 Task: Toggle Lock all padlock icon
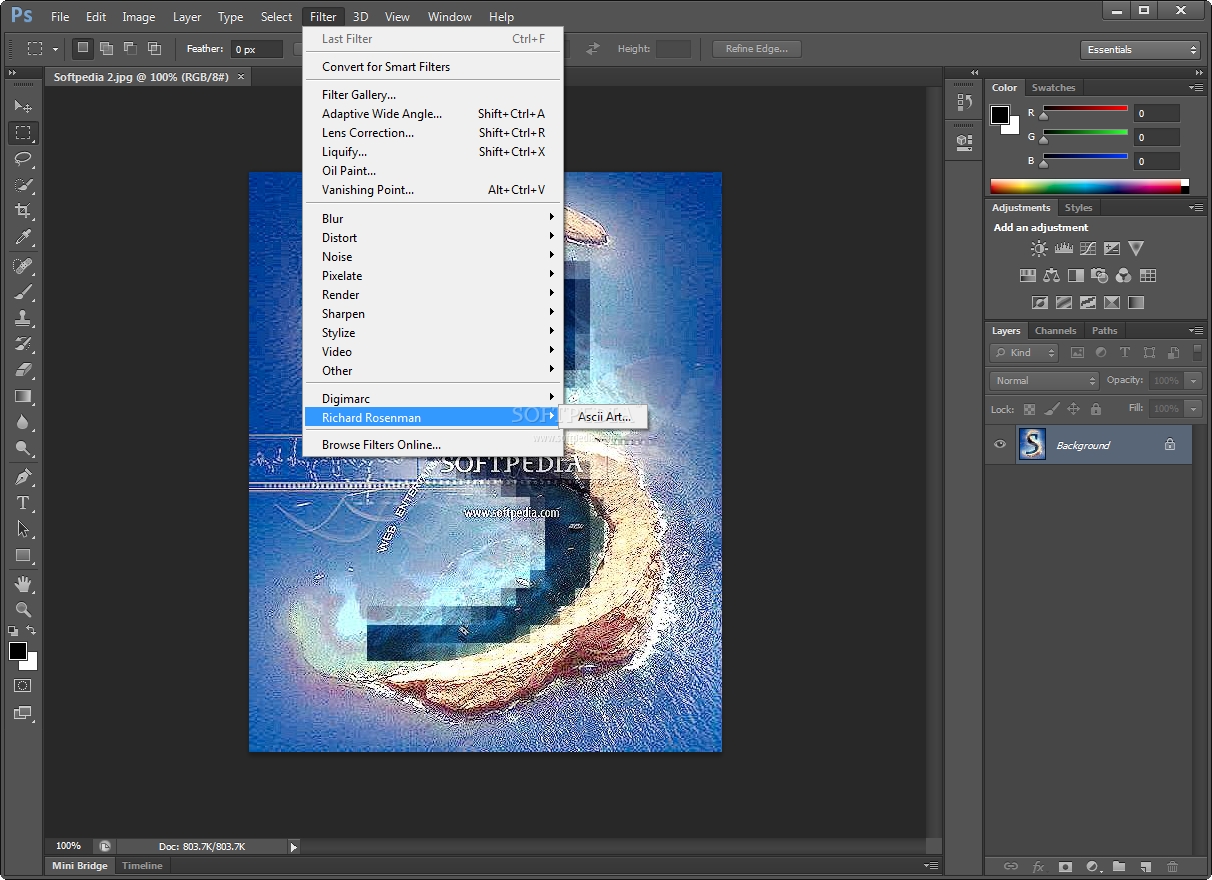pyautogui.click(x=1096, y=409)
